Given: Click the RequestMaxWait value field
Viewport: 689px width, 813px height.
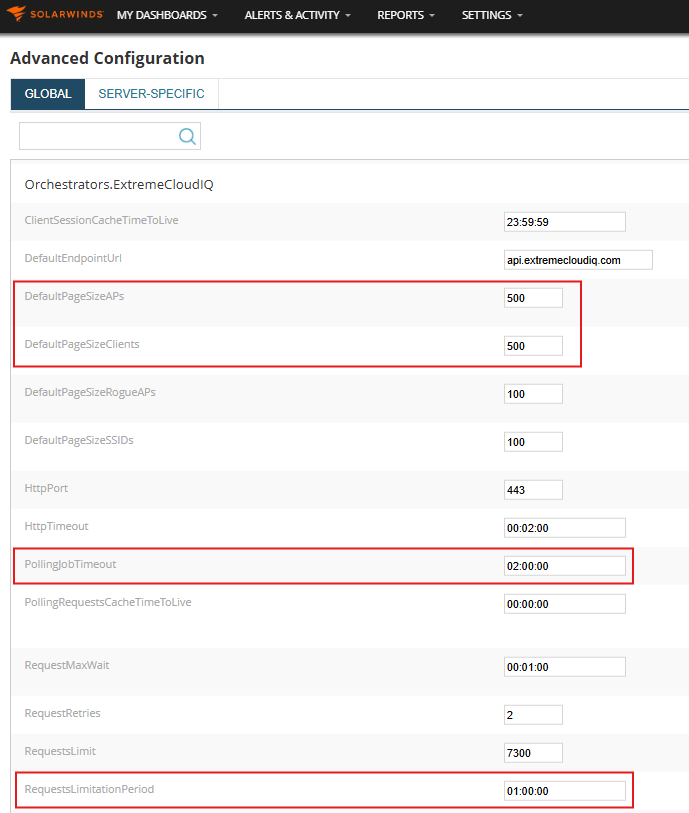Looking at the screenshot, I should 565,667.
